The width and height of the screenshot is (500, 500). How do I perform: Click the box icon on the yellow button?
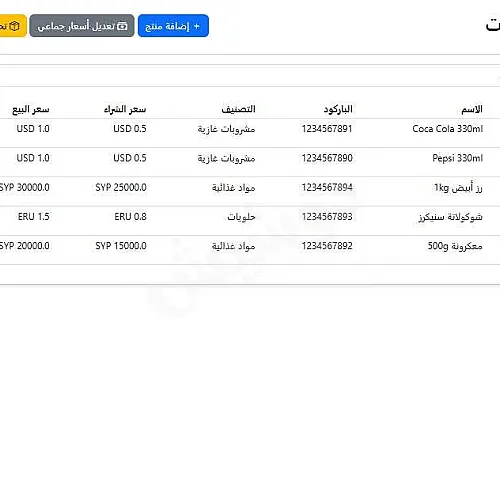point(14,26)
